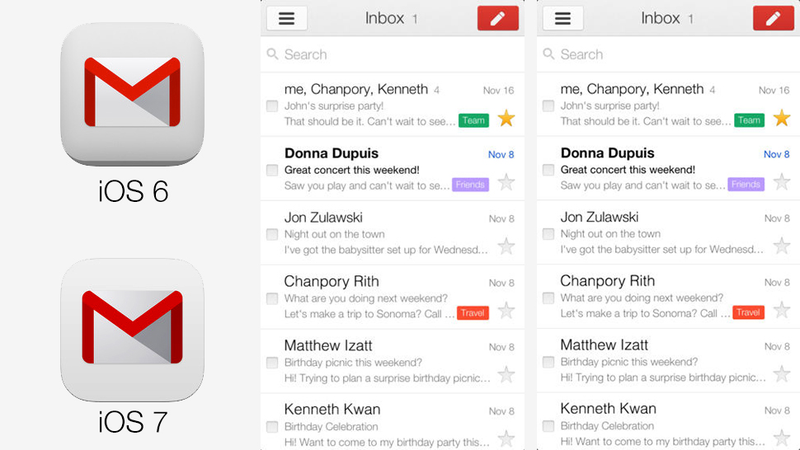Tap the red compose pencil in right inbox
Screen dimensions: 800x450
[773, 18]
